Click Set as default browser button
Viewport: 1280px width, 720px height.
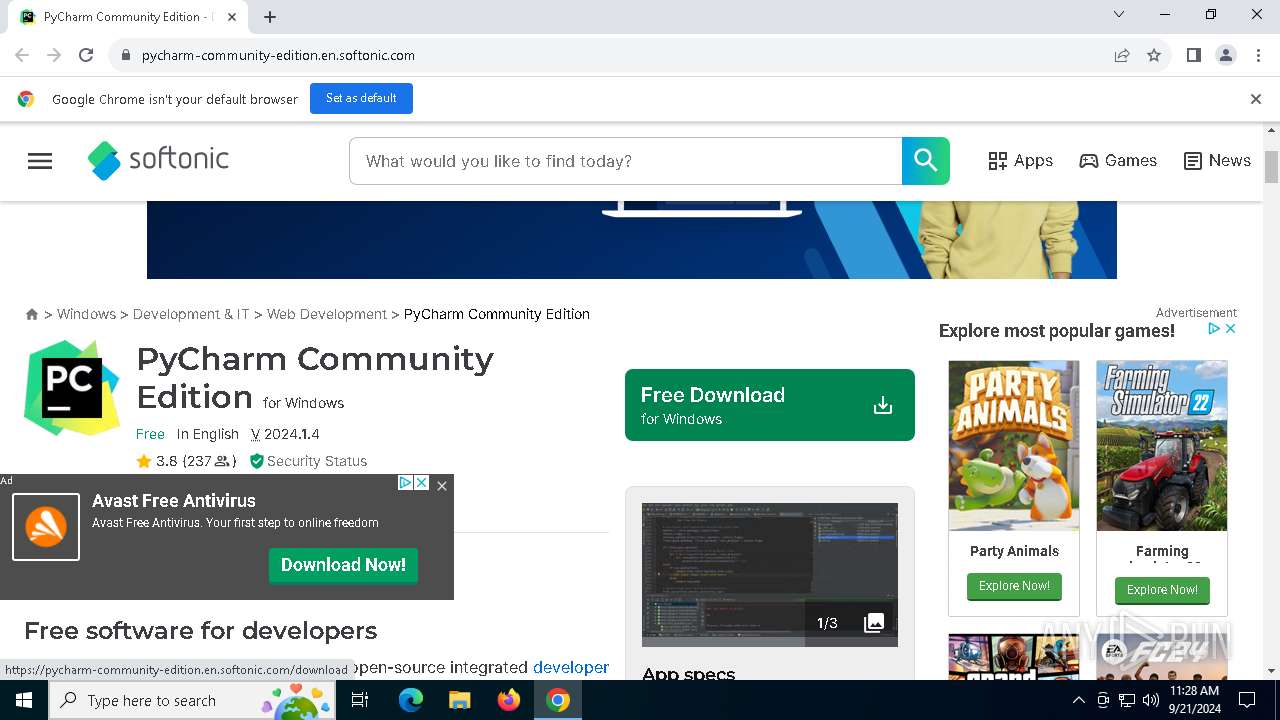(361, 98)
